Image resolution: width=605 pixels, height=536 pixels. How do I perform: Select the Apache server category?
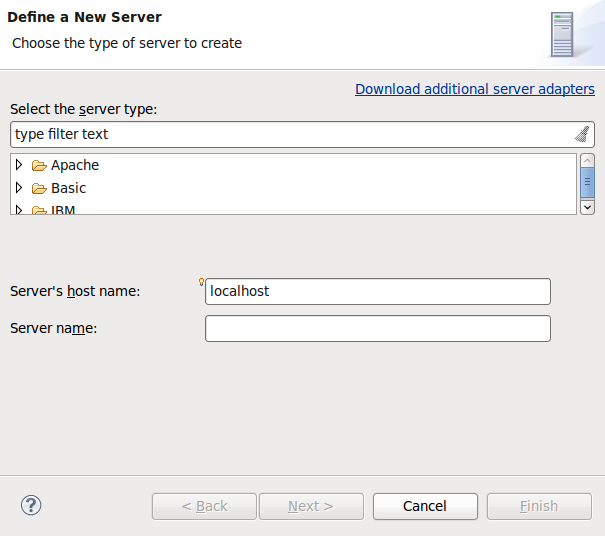point(75,166)
